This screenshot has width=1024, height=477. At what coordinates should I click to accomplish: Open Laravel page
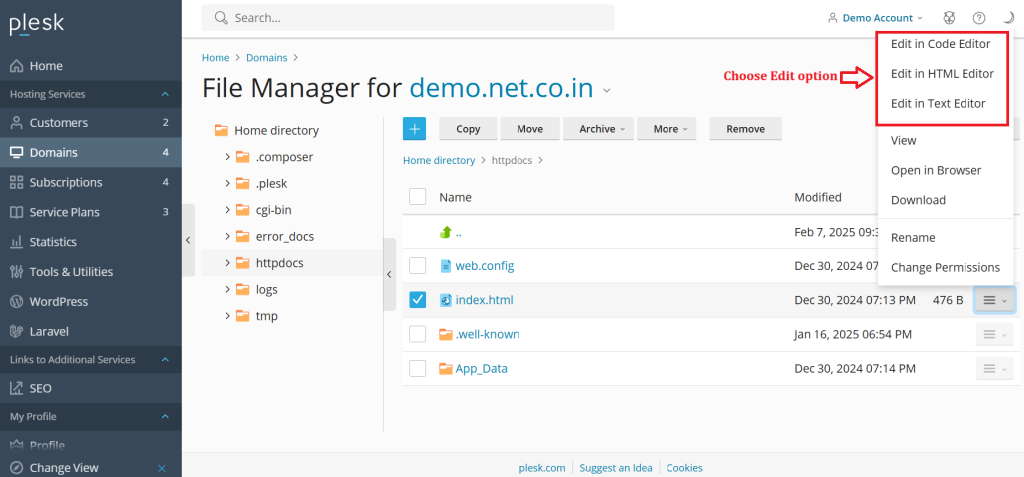(x=91, y=331)
